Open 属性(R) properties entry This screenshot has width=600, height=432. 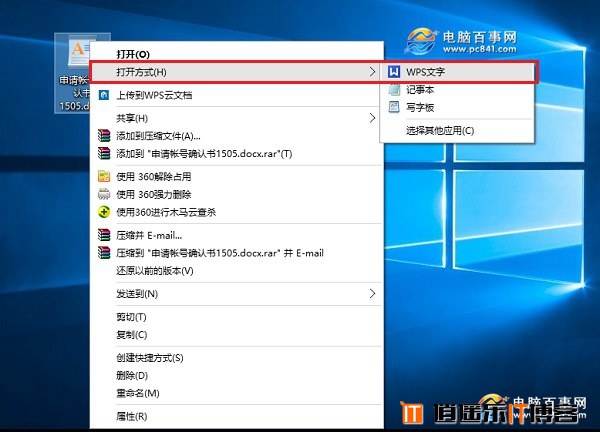click(x=236, y=416)
